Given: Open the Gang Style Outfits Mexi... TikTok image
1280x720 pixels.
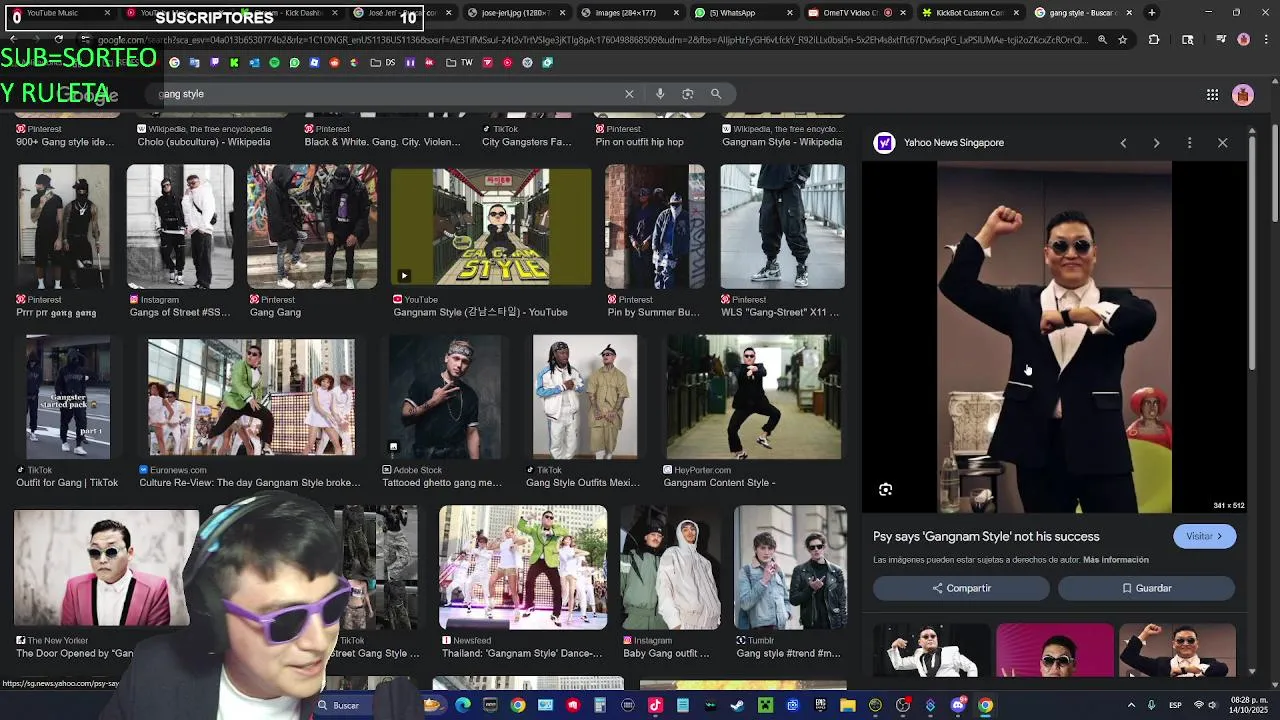Looking at the screenshot, I should pos(585,398).
